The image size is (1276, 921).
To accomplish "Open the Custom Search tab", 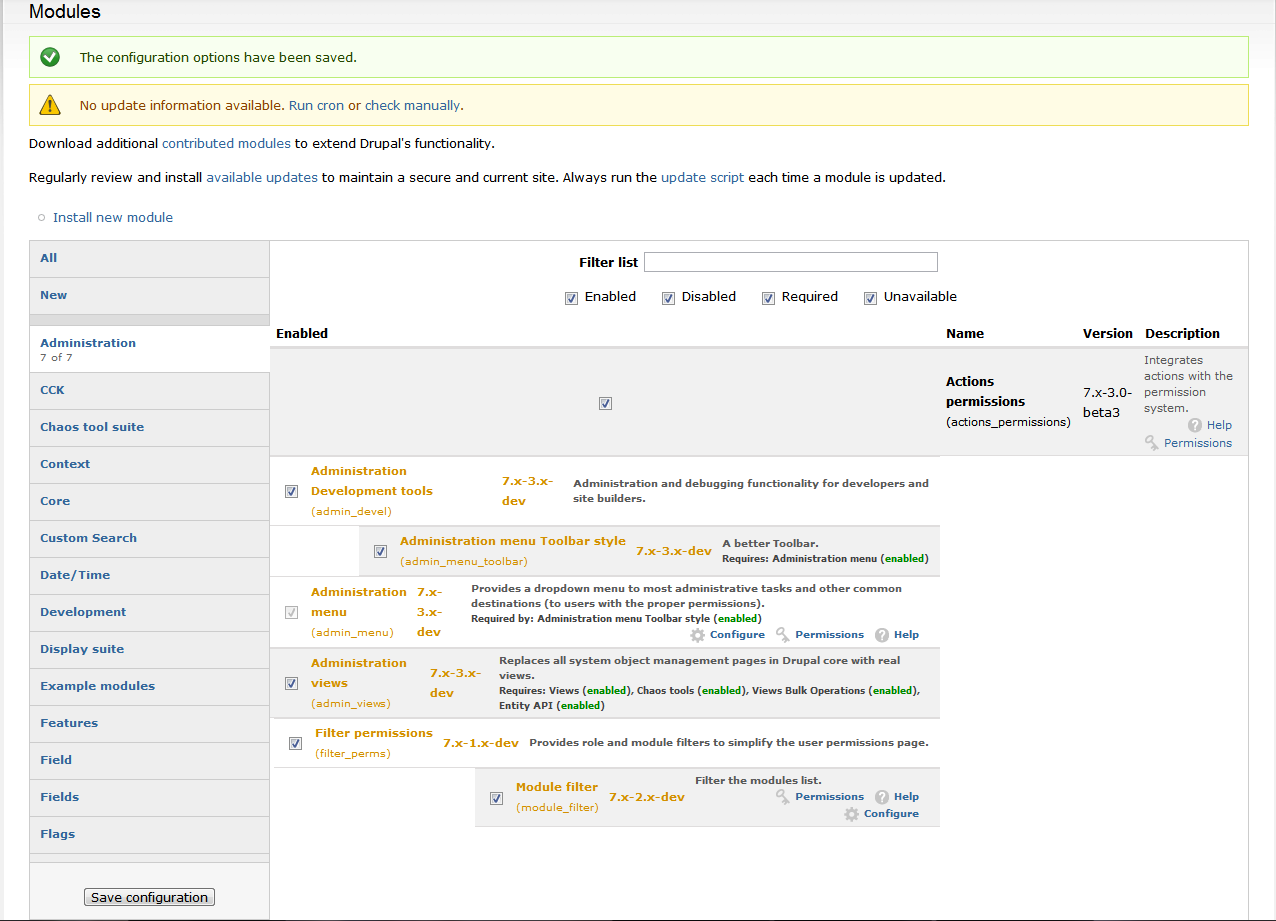I will pos(150,538).
